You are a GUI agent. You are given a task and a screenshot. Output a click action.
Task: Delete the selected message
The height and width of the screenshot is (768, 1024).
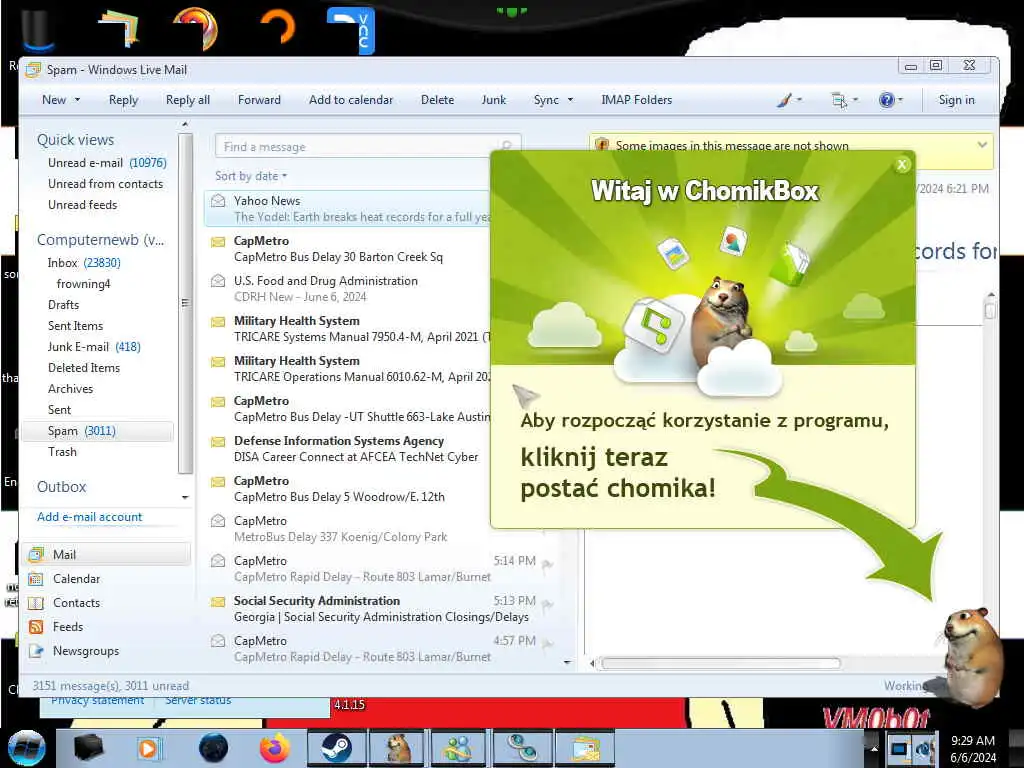click(438, 100)
